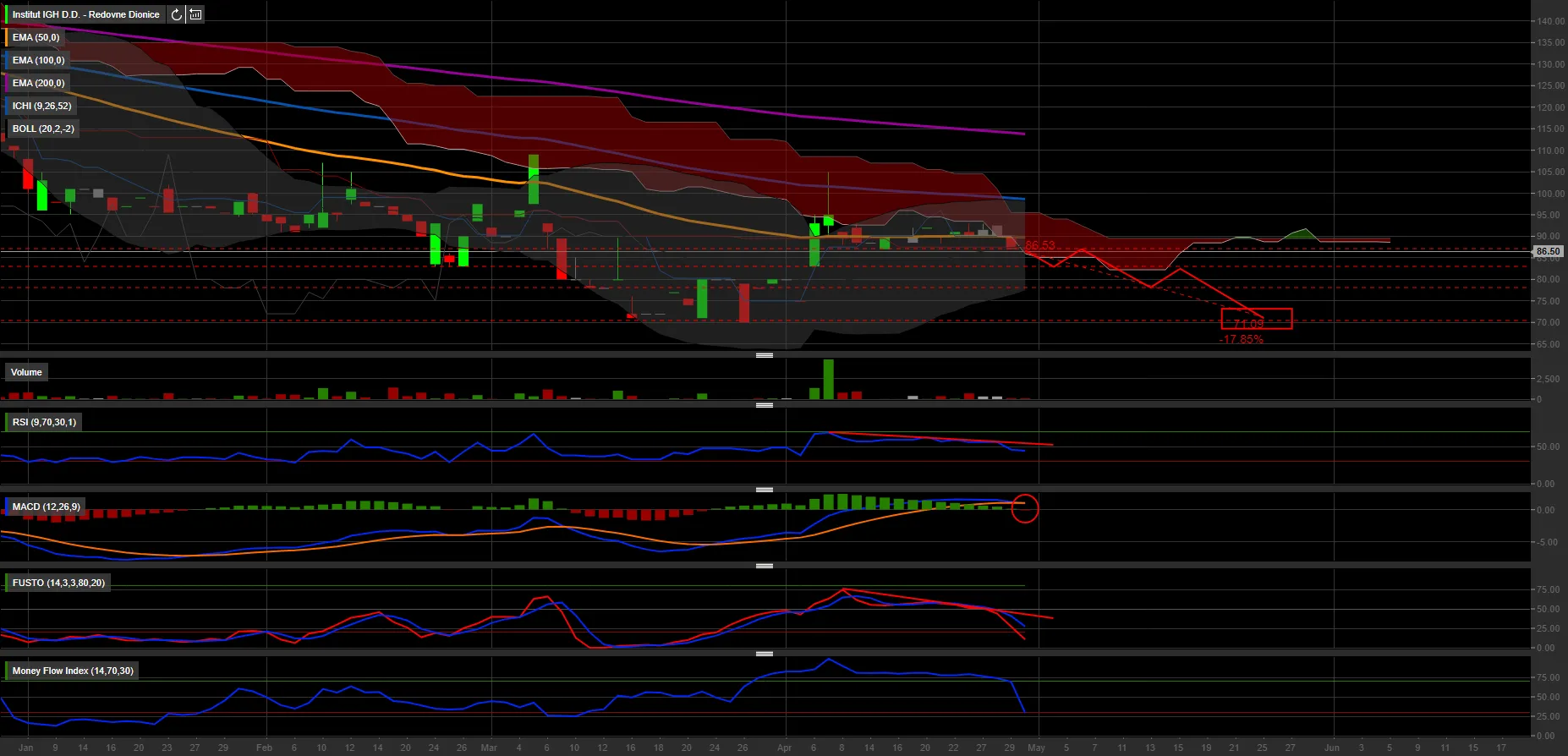Screen dimensions: 1568x756
Task: Click the FUSTO (14,3,3,80,20) label
Action: point(58,583)
